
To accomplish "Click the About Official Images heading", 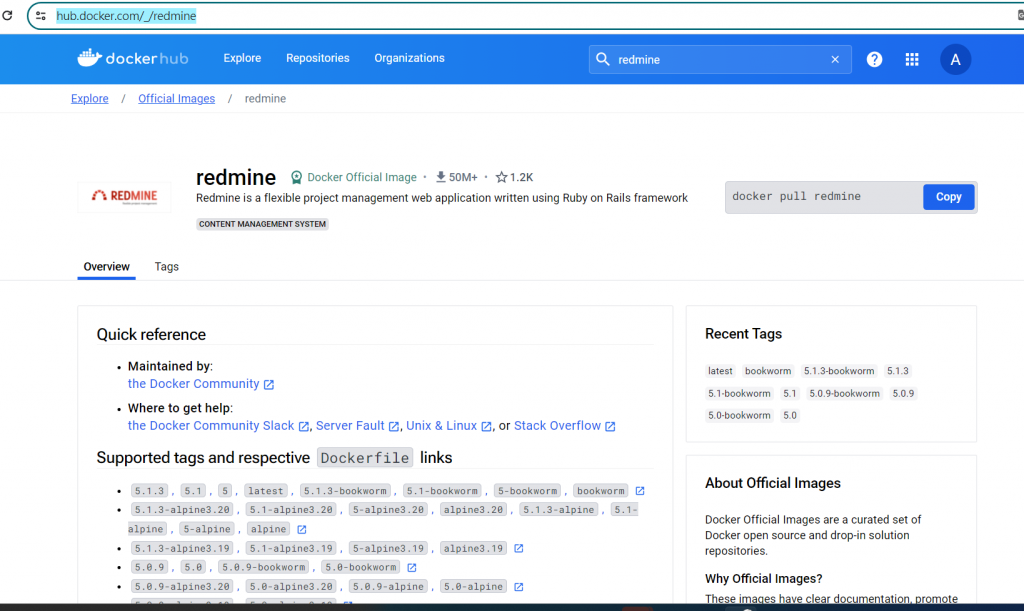I will (773, 483).
